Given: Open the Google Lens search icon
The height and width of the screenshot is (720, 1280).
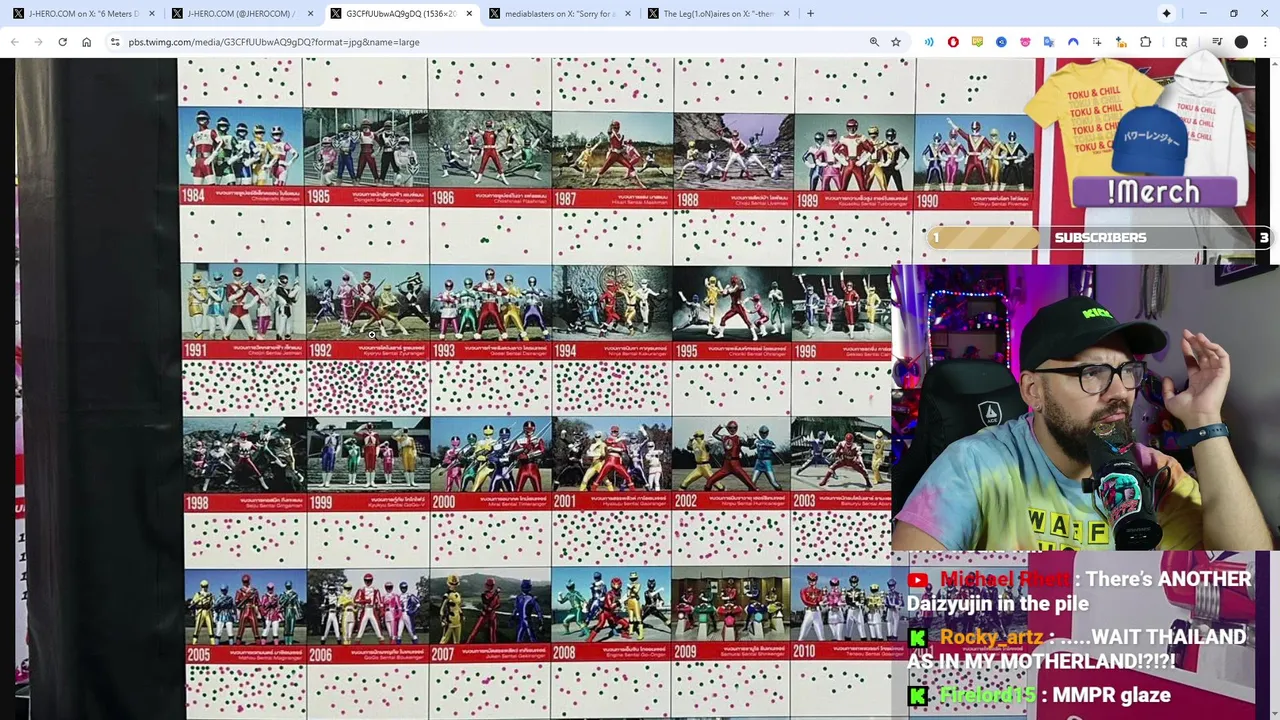Looking at the screenshot, I should pyautogui.click(x=1181, y=42).
